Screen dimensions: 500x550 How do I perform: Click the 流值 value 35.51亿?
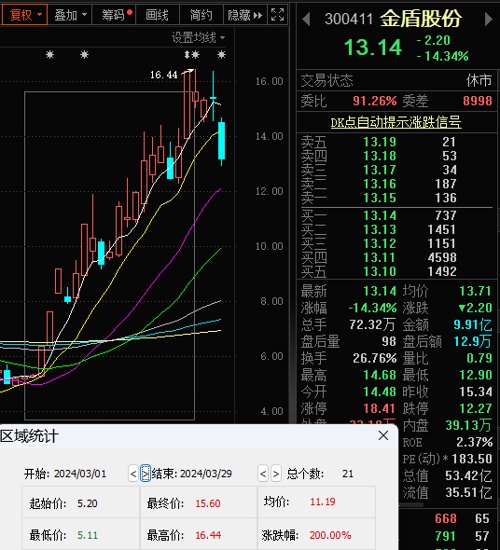pyautogui.click(x=469, y=492)
